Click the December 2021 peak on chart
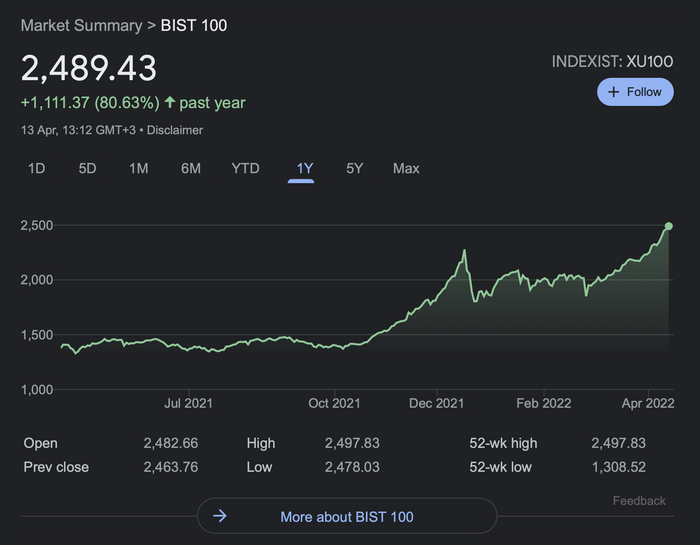The height and width of the screenshot is (545, 700). pos(465,250)
